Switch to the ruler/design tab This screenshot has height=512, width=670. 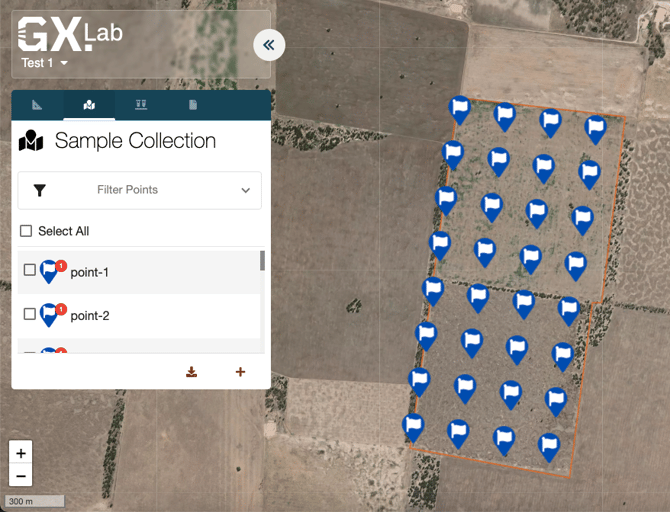tap(37, 105)
